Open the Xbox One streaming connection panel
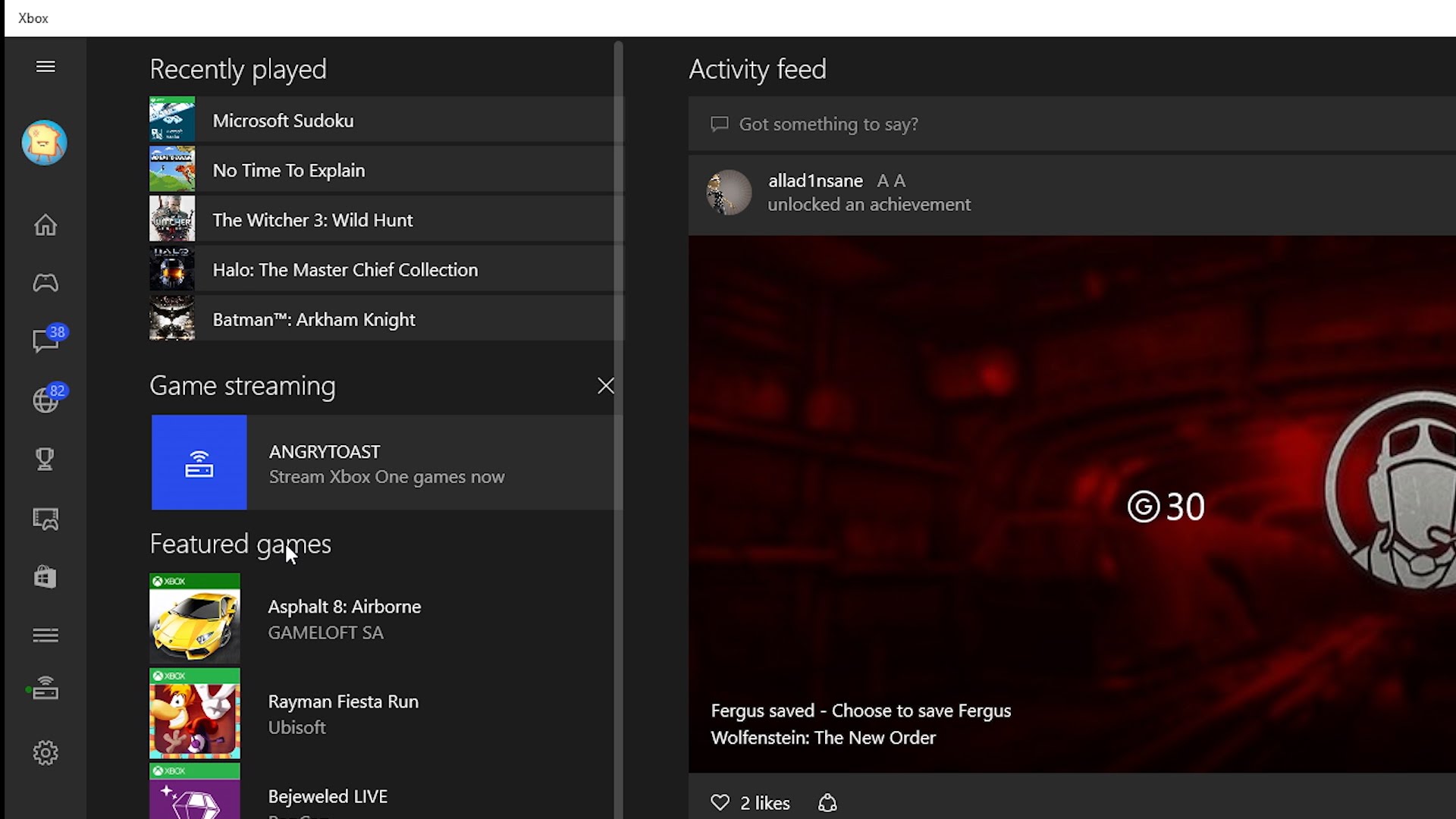The width and height of the screenshot is (1456, 819). click(45, 689)
